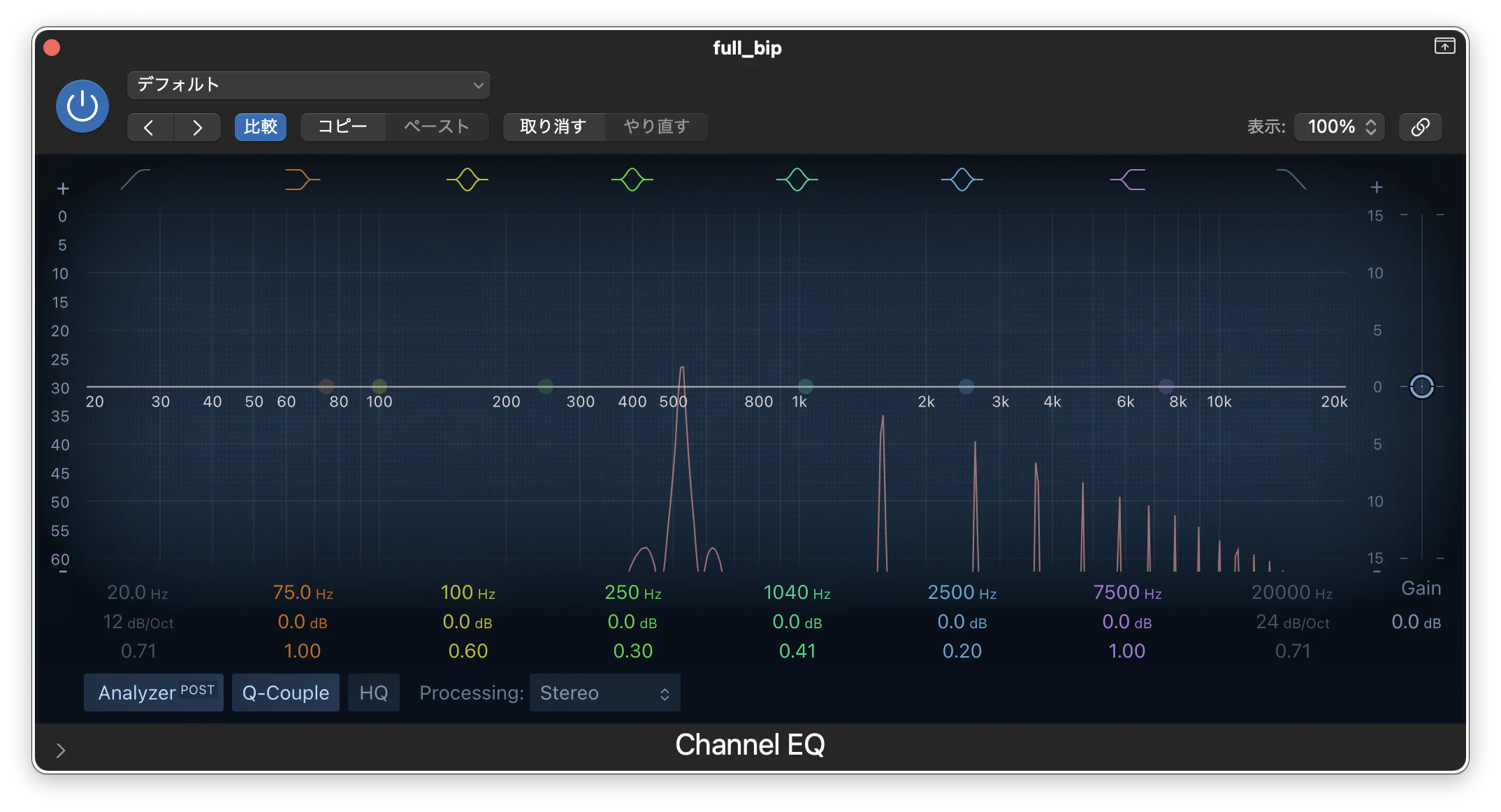1501x812 pixels.
Task: Click the 100 Hz frequency value
Action: pos(467,593)
